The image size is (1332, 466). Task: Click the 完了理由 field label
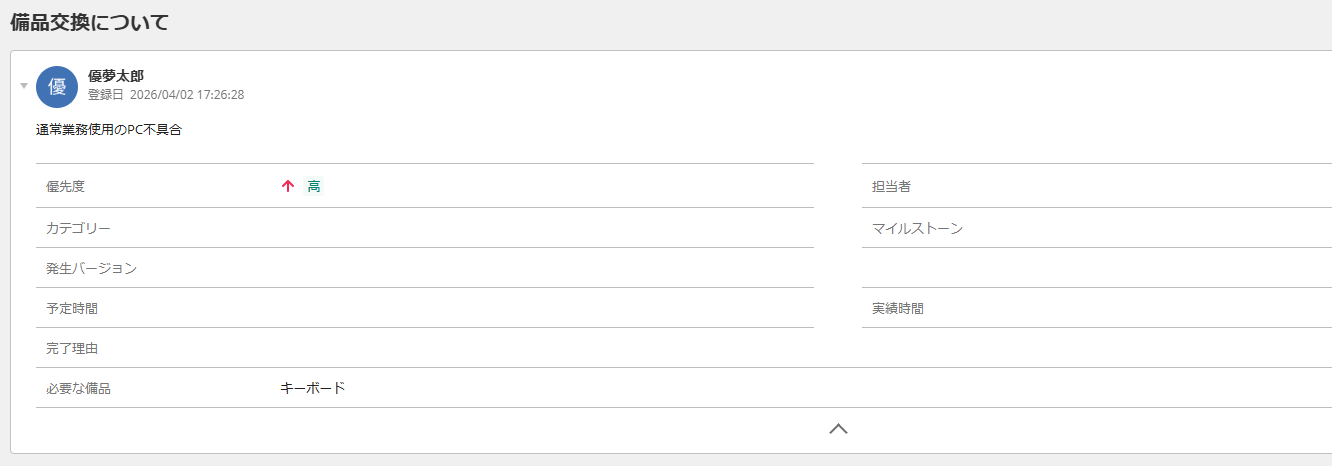coord(72,348)
